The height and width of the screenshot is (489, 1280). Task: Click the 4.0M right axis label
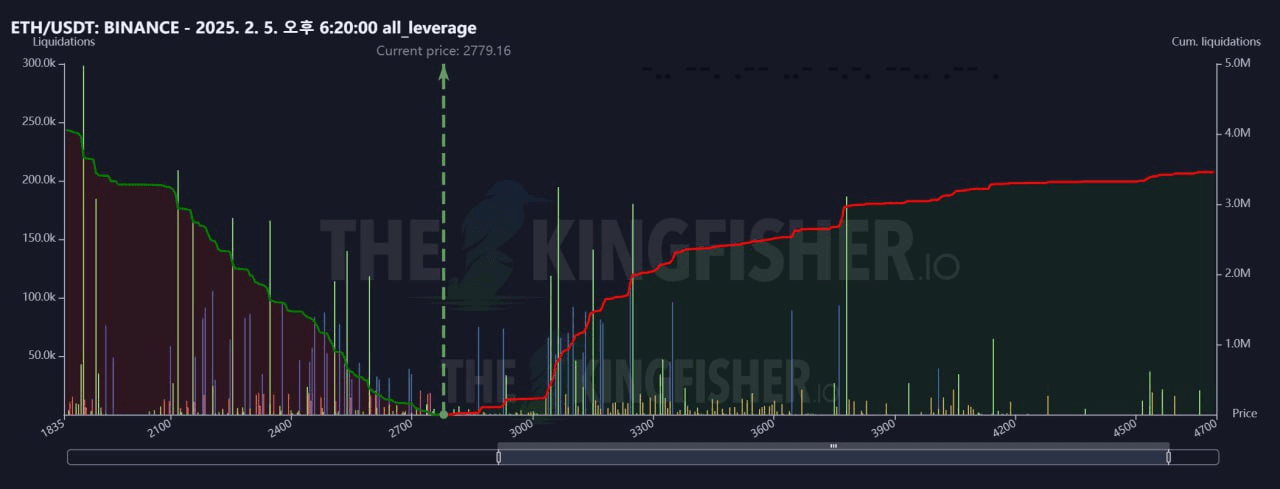click(1238, 133)
